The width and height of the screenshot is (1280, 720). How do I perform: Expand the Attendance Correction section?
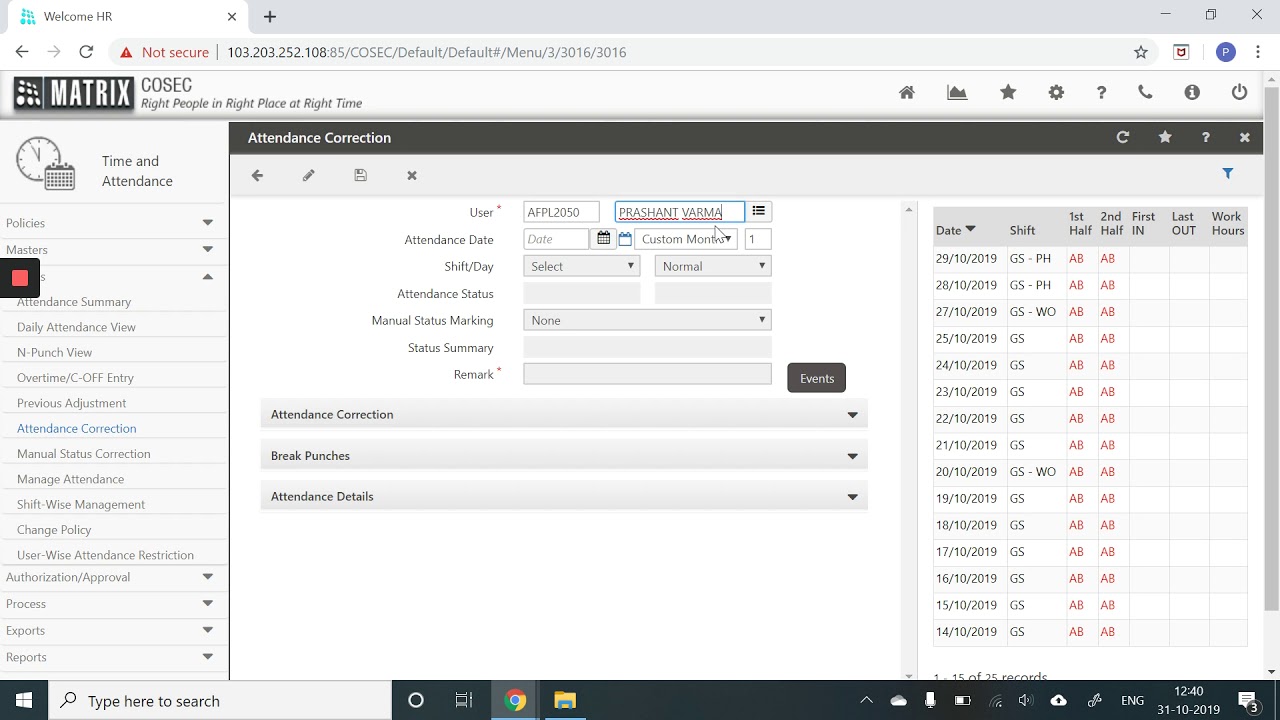(x=564, y=414)
